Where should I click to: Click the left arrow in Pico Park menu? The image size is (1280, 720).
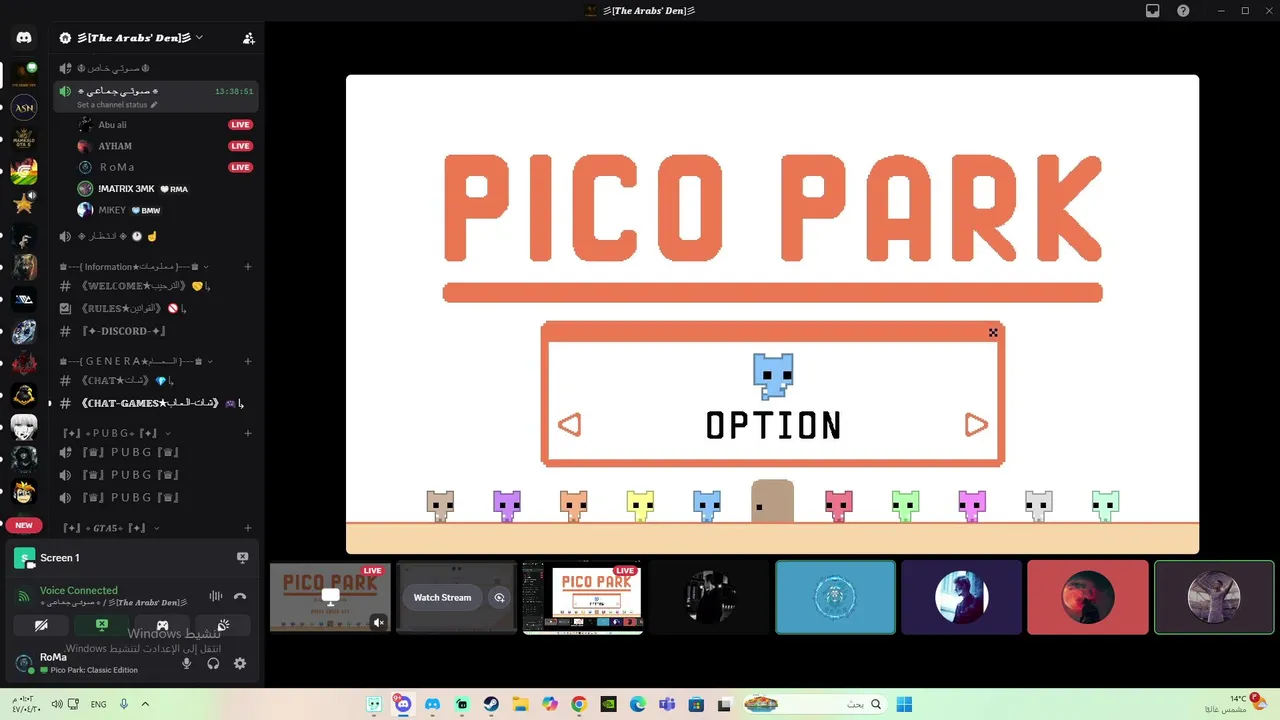point(569,425)
